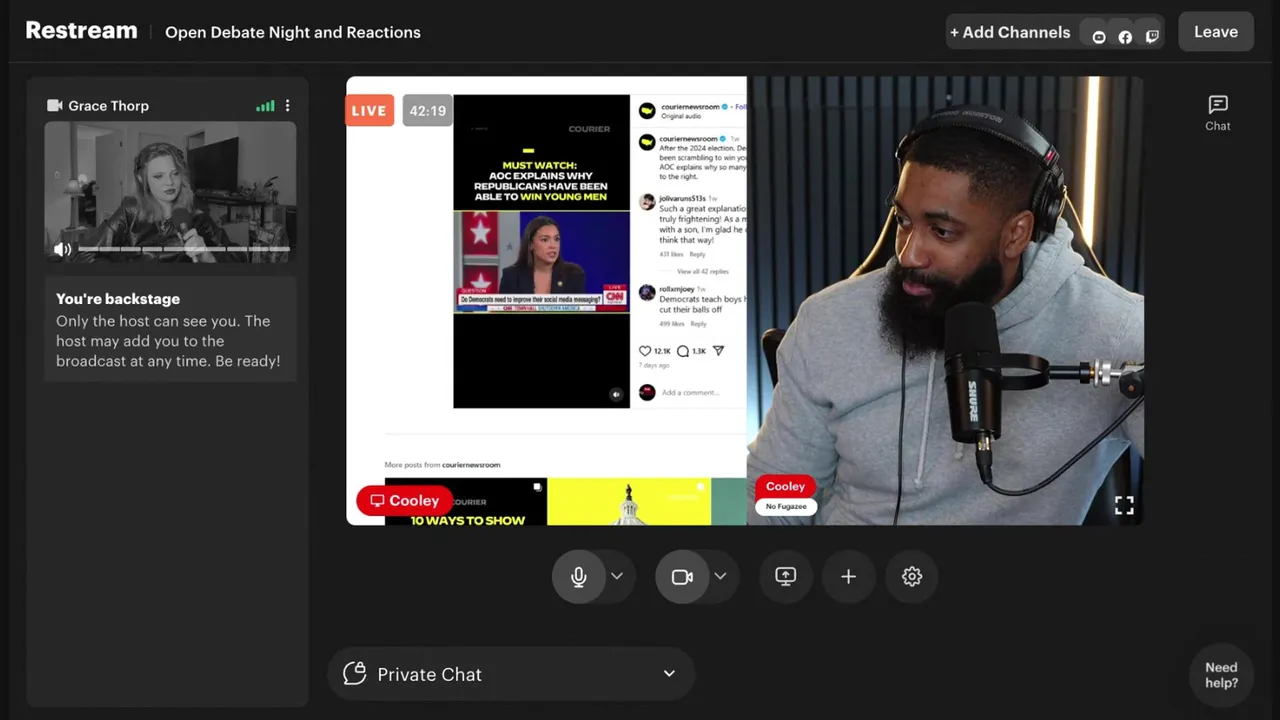1280x720 pixels.
Task: Click the Add a comment field
Action: (x=690, y=392)
